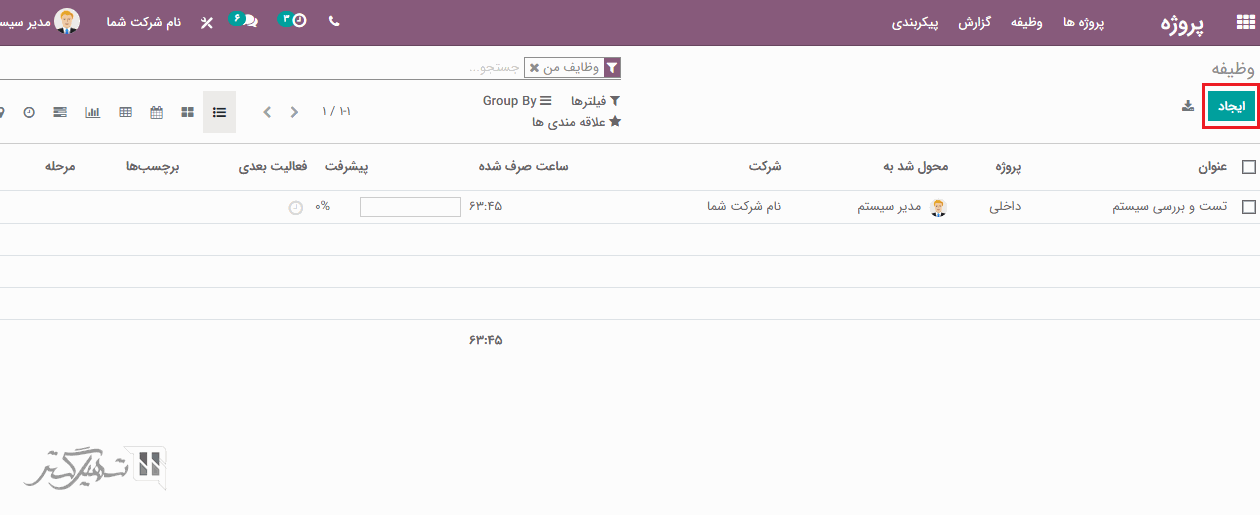1260x515 pixels.
Task: Click the پروژه app title
Action: tap(1182, 23)
